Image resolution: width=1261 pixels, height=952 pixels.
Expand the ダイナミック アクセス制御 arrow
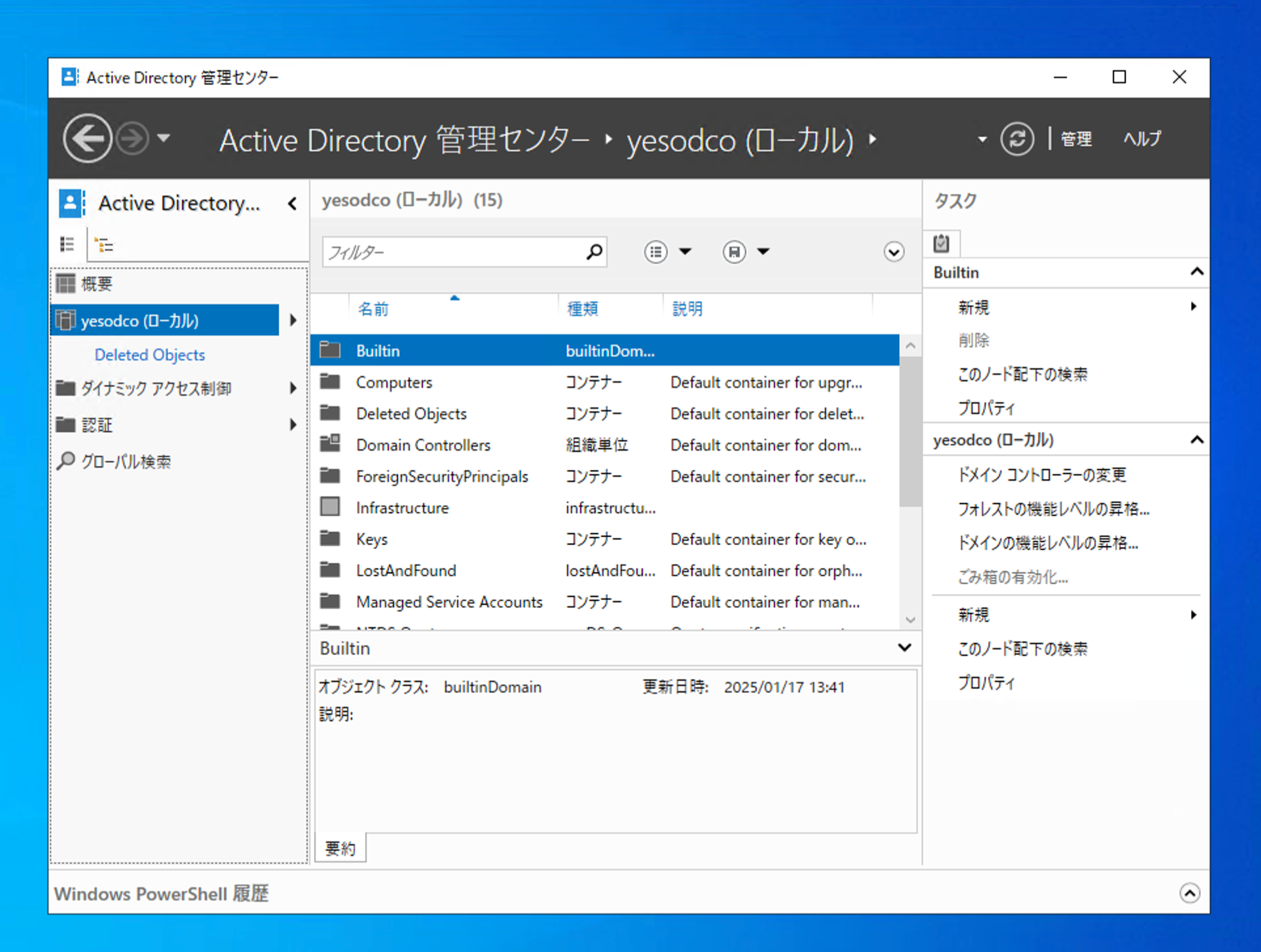(293, 388)
